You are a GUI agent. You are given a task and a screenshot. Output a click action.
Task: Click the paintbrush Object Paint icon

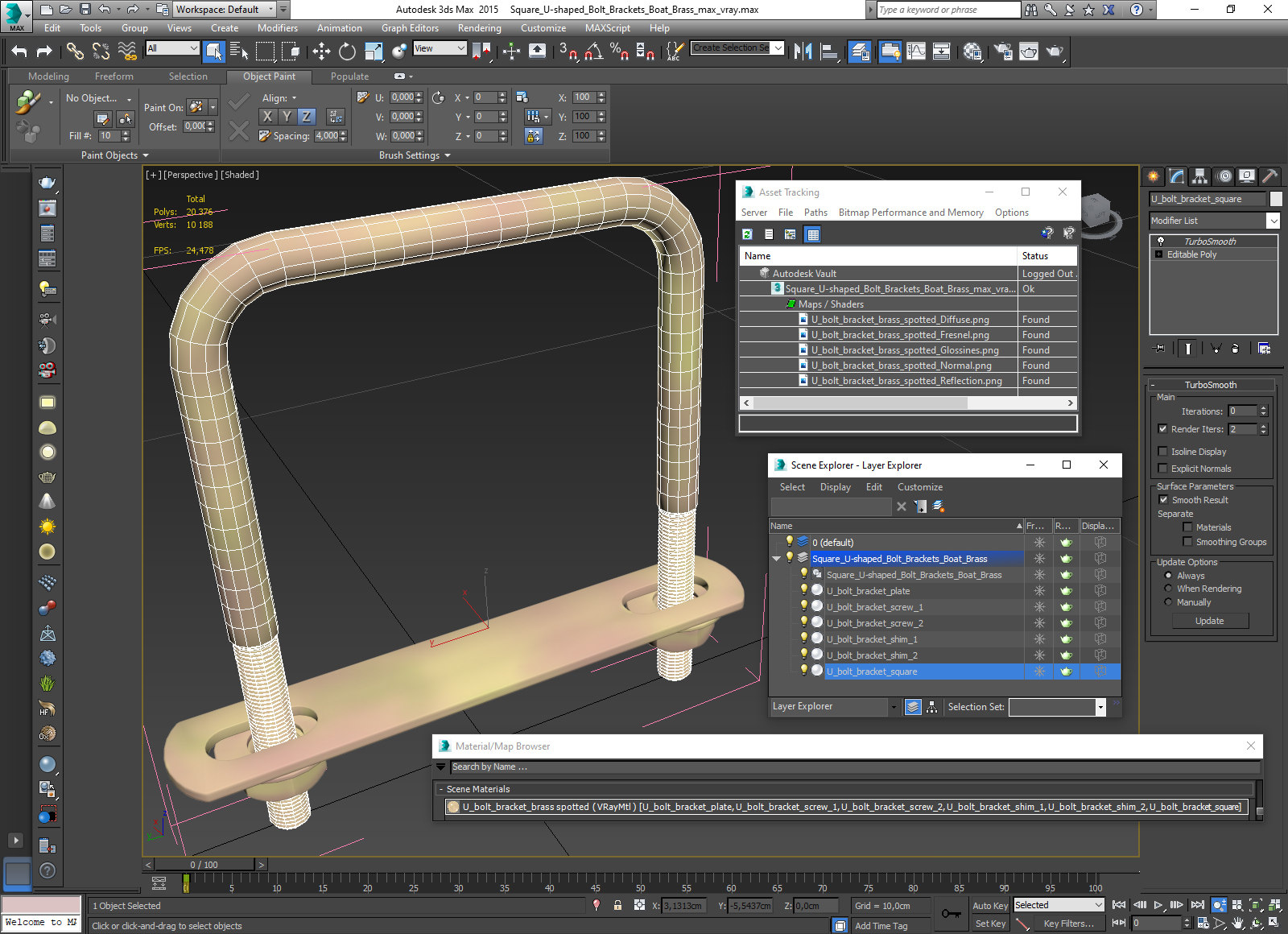coord(28,102)
